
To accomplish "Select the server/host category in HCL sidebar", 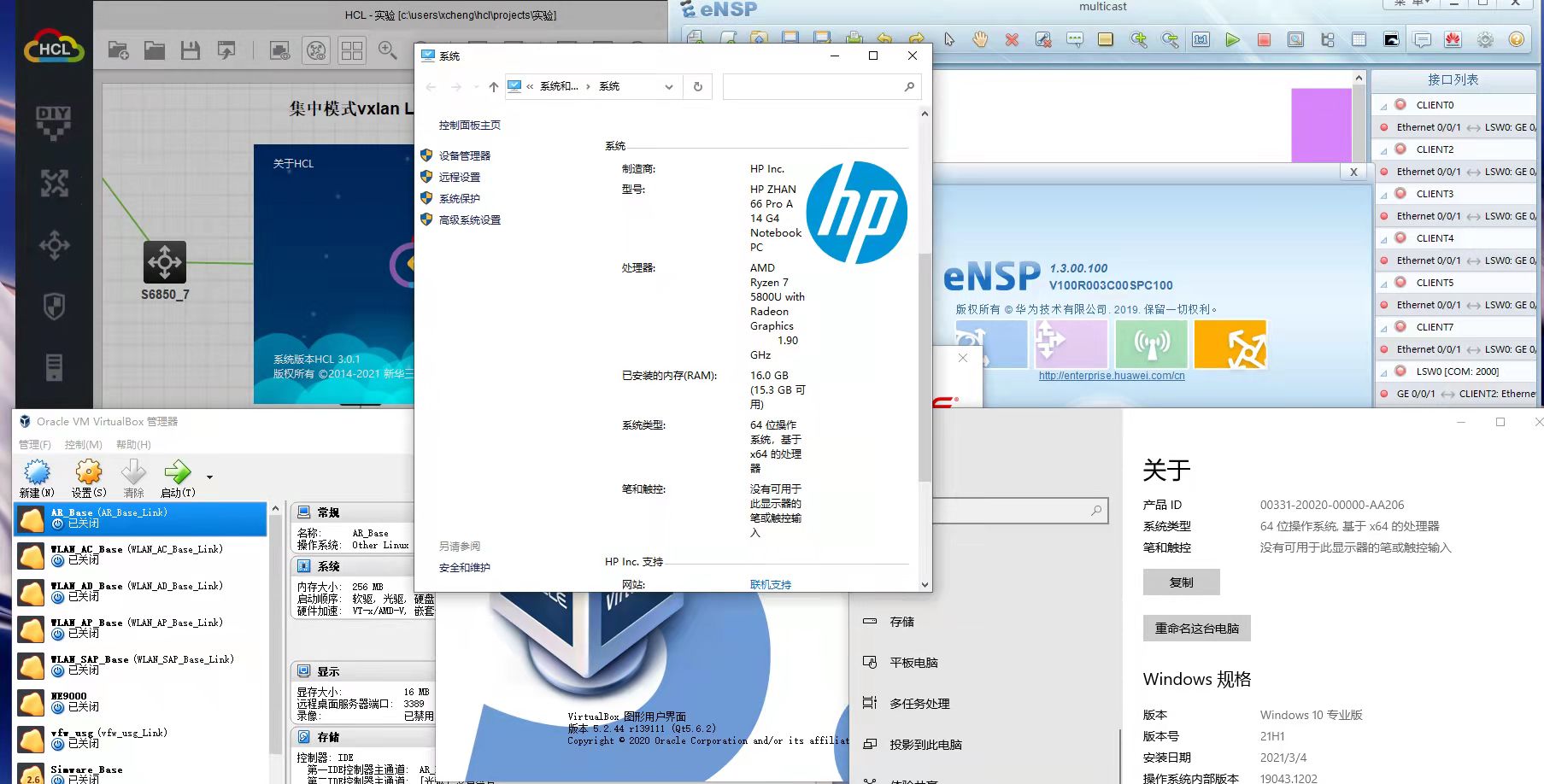I will [54, 367].
